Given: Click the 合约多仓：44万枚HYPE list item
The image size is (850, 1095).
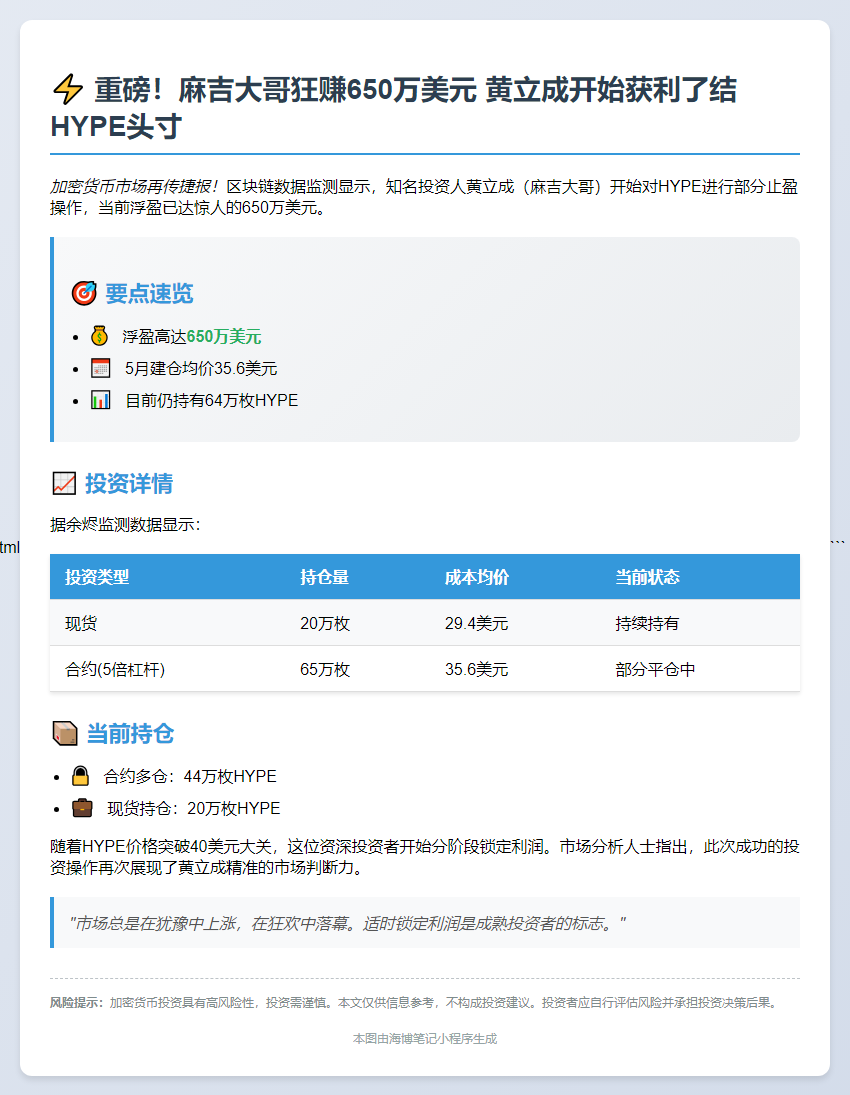Looking at the screenshot, I should coord(190,776).
